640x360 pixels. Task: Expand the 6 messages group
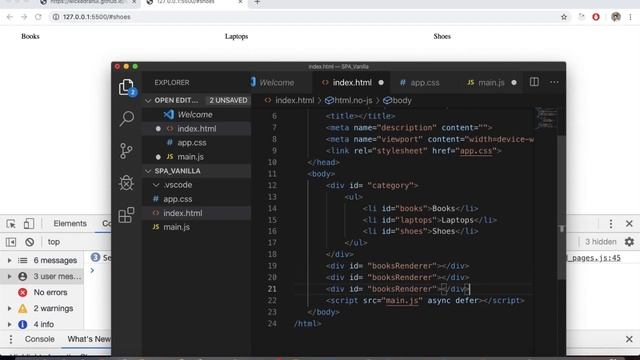[x=9, y=260]
